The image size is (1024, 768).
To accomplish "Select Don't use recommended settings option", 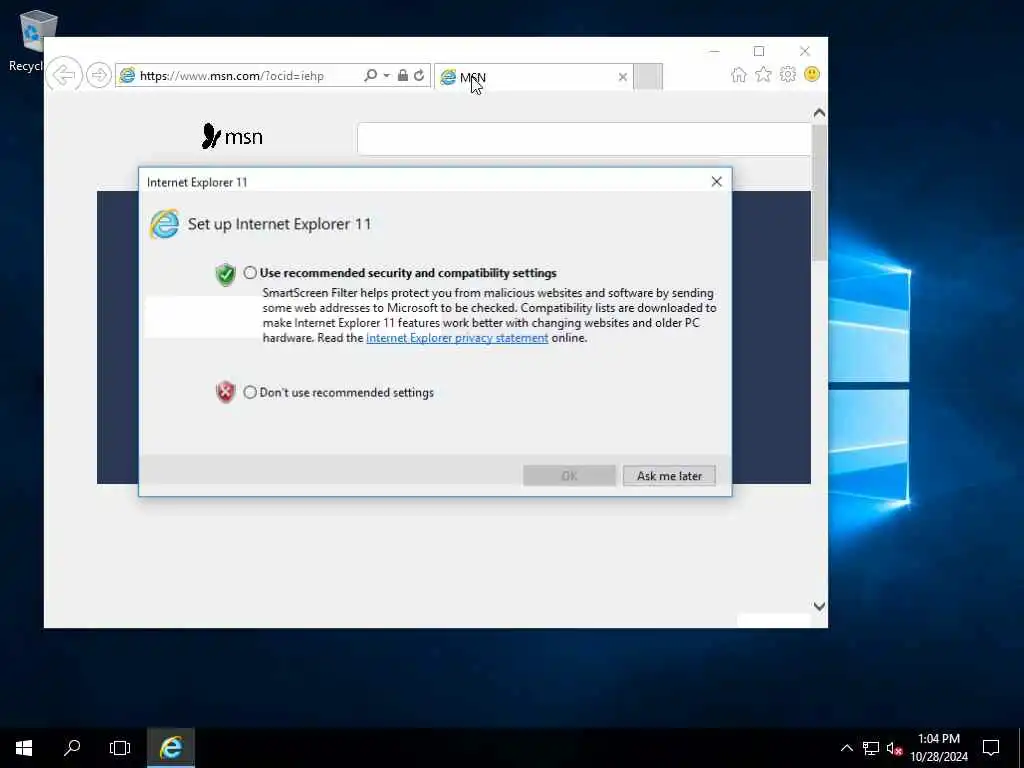I will pos(250,392).
